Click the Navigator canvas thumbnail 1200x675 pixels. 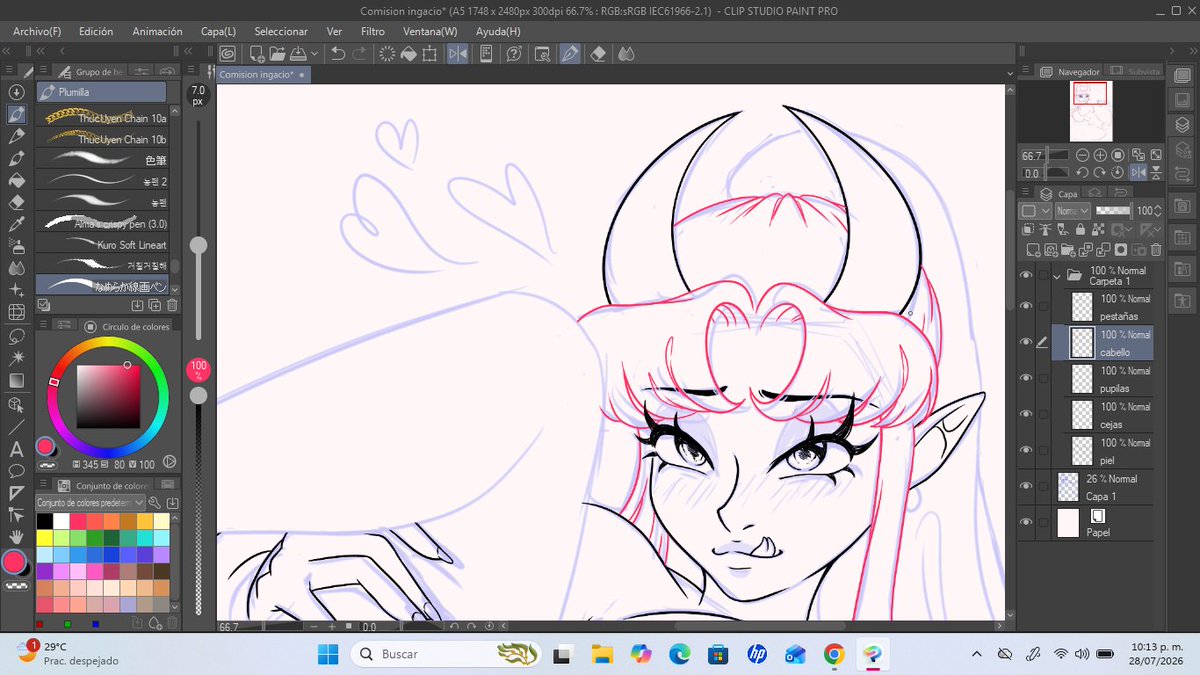[x=1091, y=111]
